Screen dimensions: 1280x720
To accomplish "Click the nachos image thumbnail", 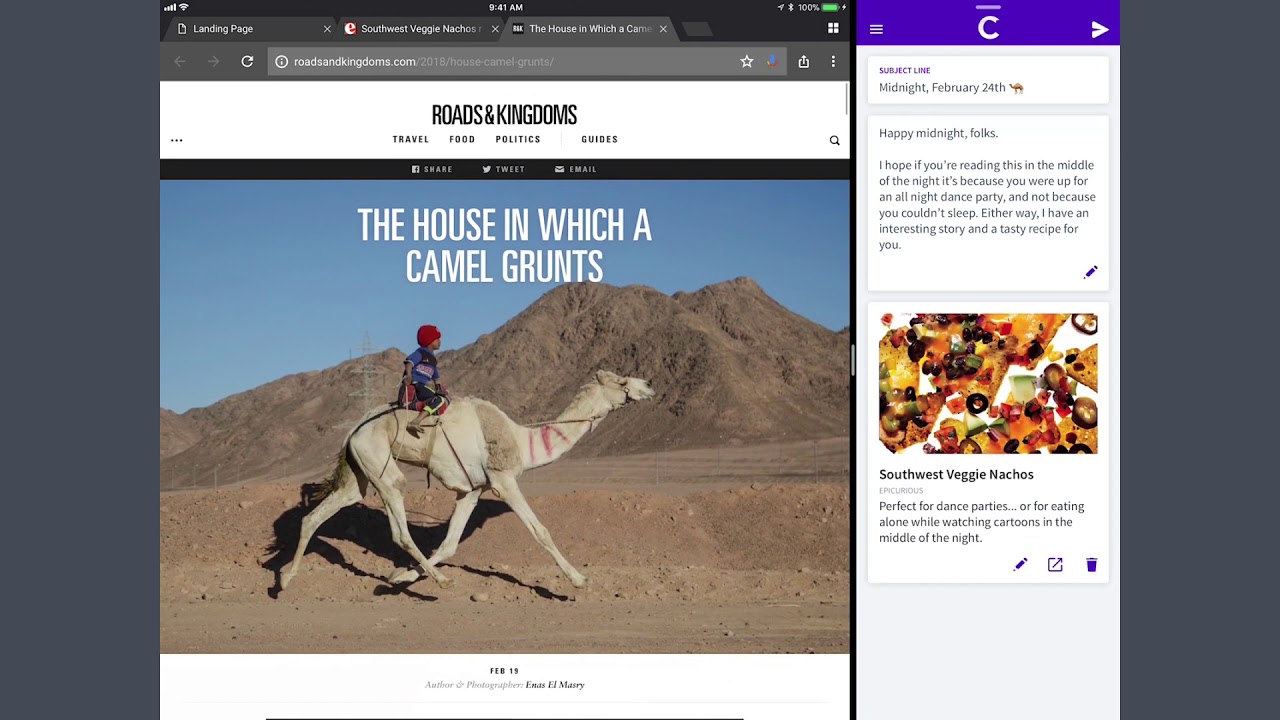I will pos(988,384).
